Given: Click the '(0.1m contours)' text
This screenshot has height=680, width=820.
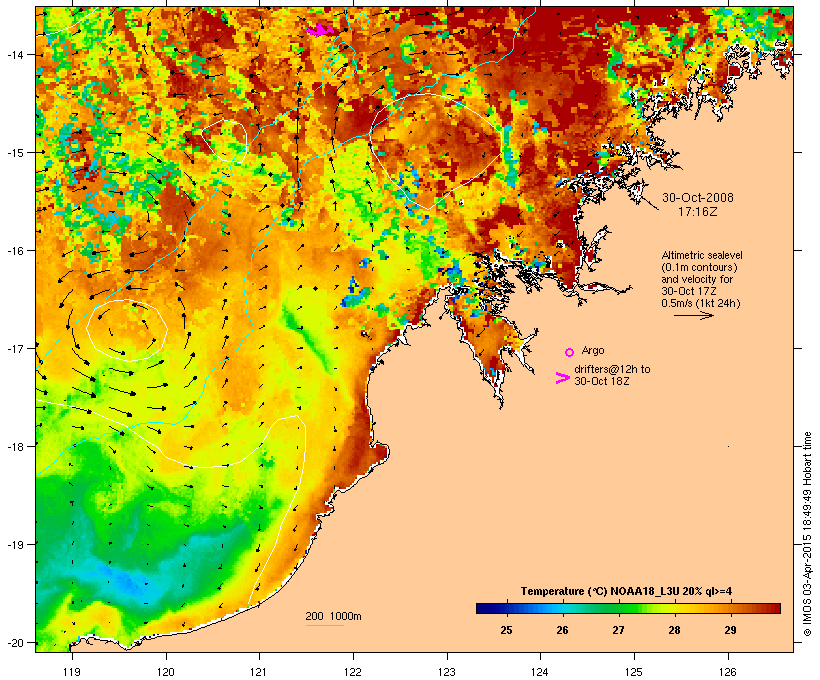Looking at the screenshot, I should tap(699, 267).
